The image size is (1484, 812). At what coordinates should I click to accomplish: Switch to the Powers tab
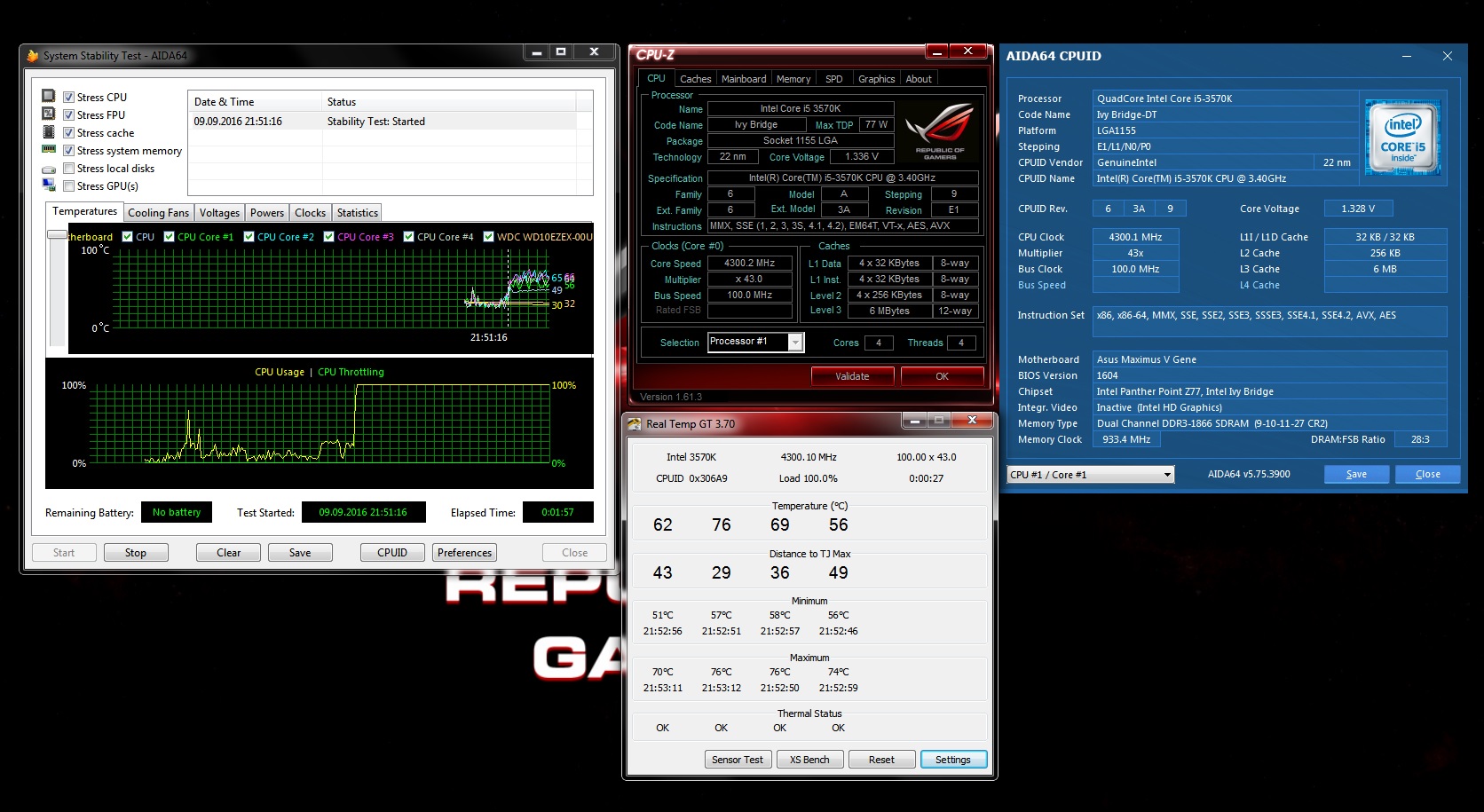coord(267,213)
